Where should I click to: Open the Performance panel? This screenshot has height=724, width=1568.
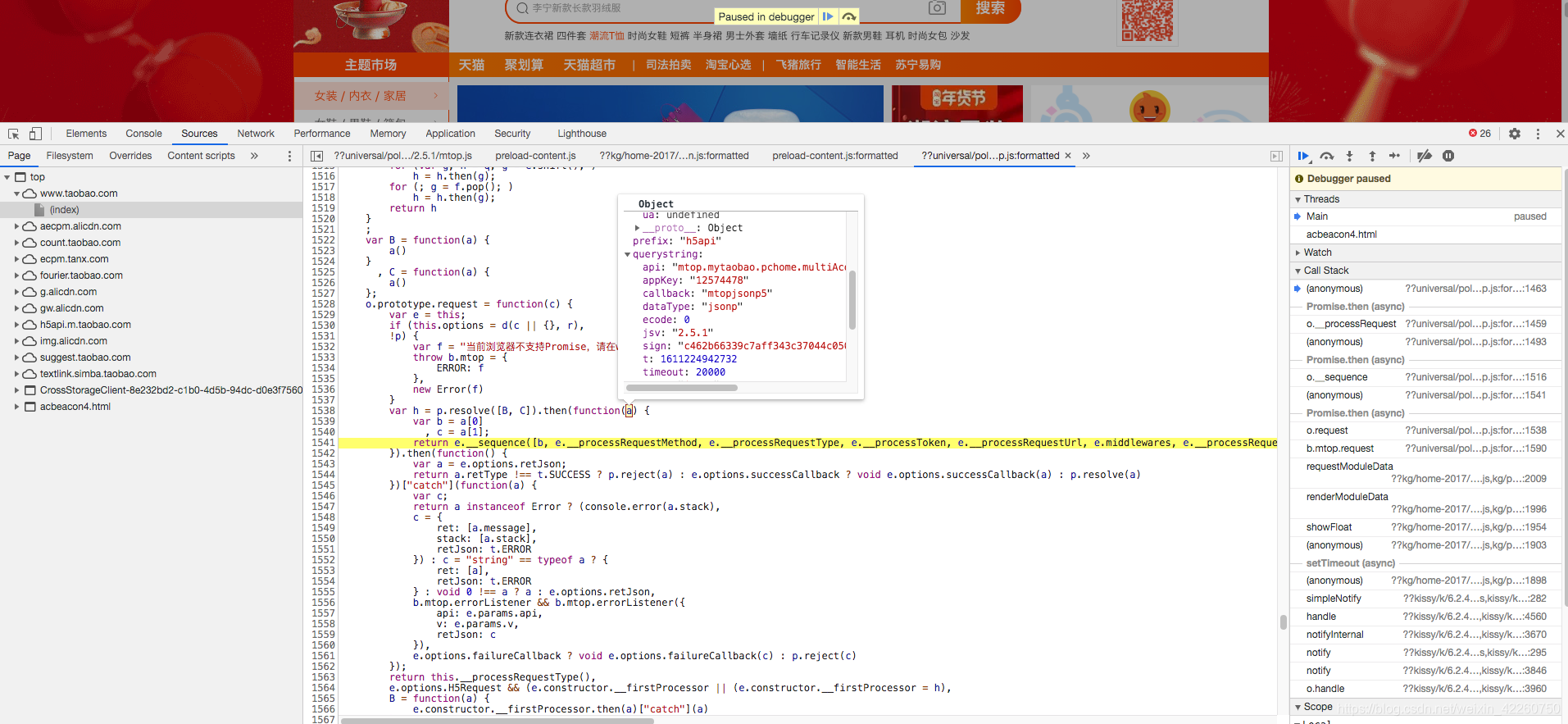point(322,134)
